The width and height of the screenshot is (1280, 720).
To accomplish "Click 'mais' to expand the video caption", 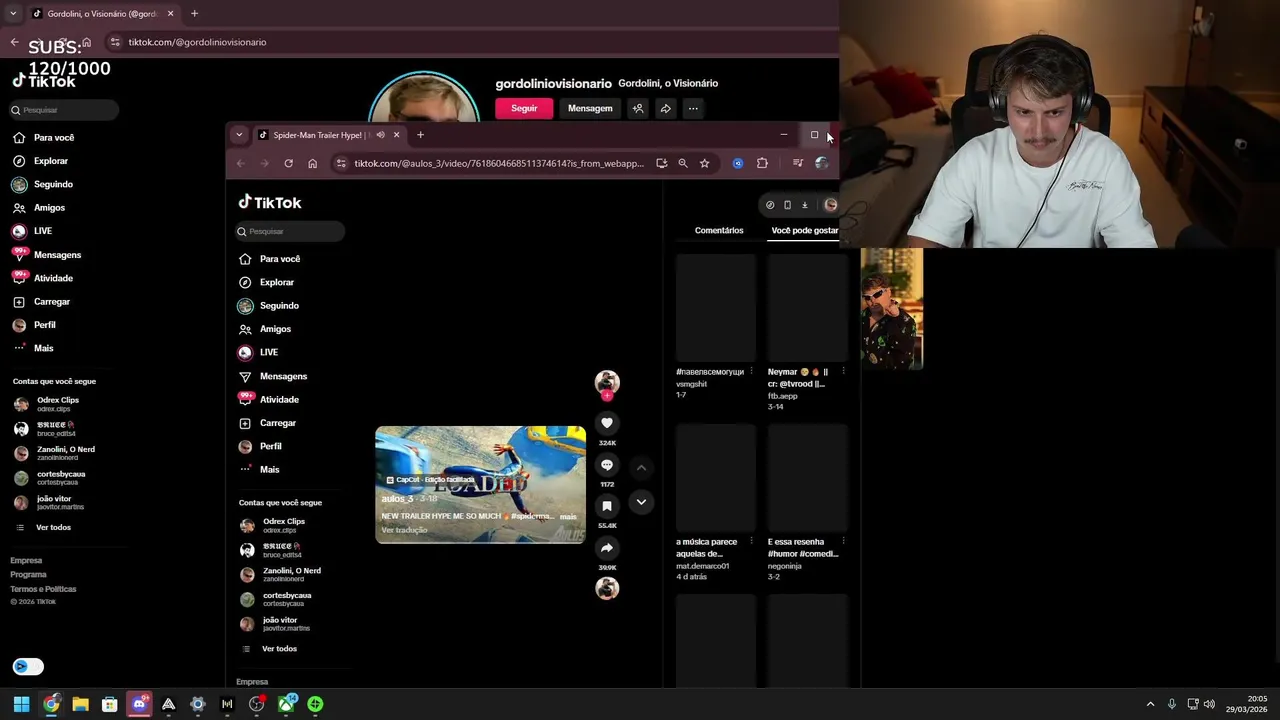I will (568, 517).
